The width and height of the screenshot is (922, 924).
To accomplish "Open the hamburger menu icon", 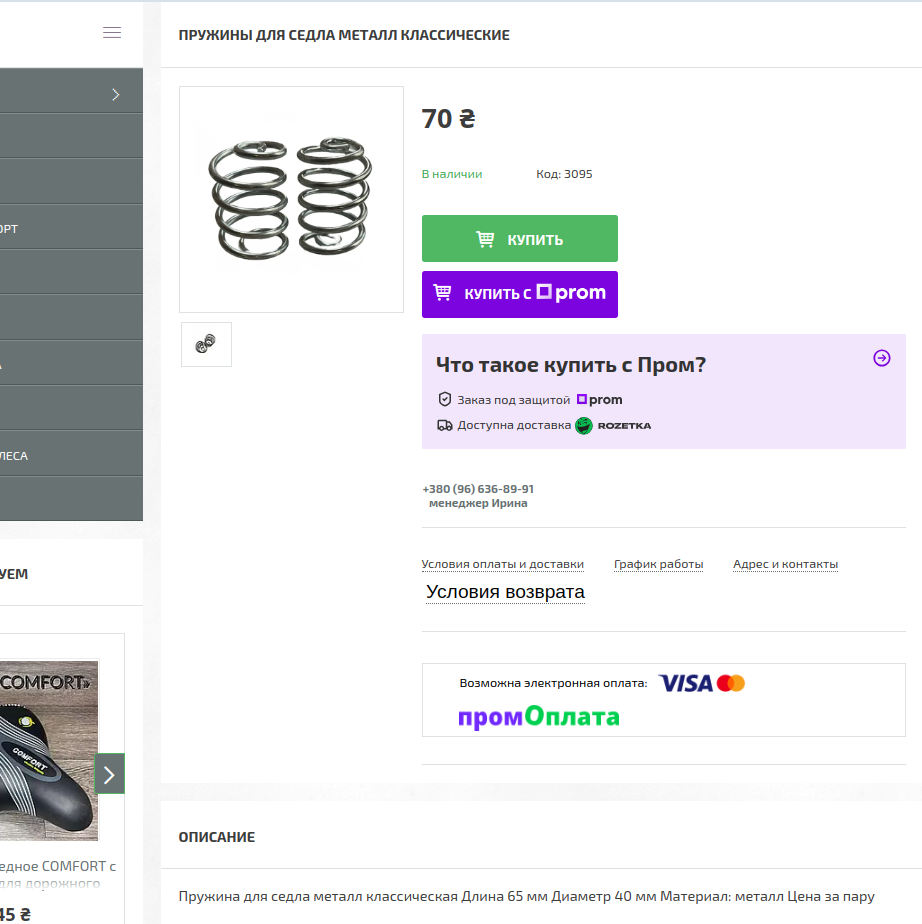I will pos(112,33).
